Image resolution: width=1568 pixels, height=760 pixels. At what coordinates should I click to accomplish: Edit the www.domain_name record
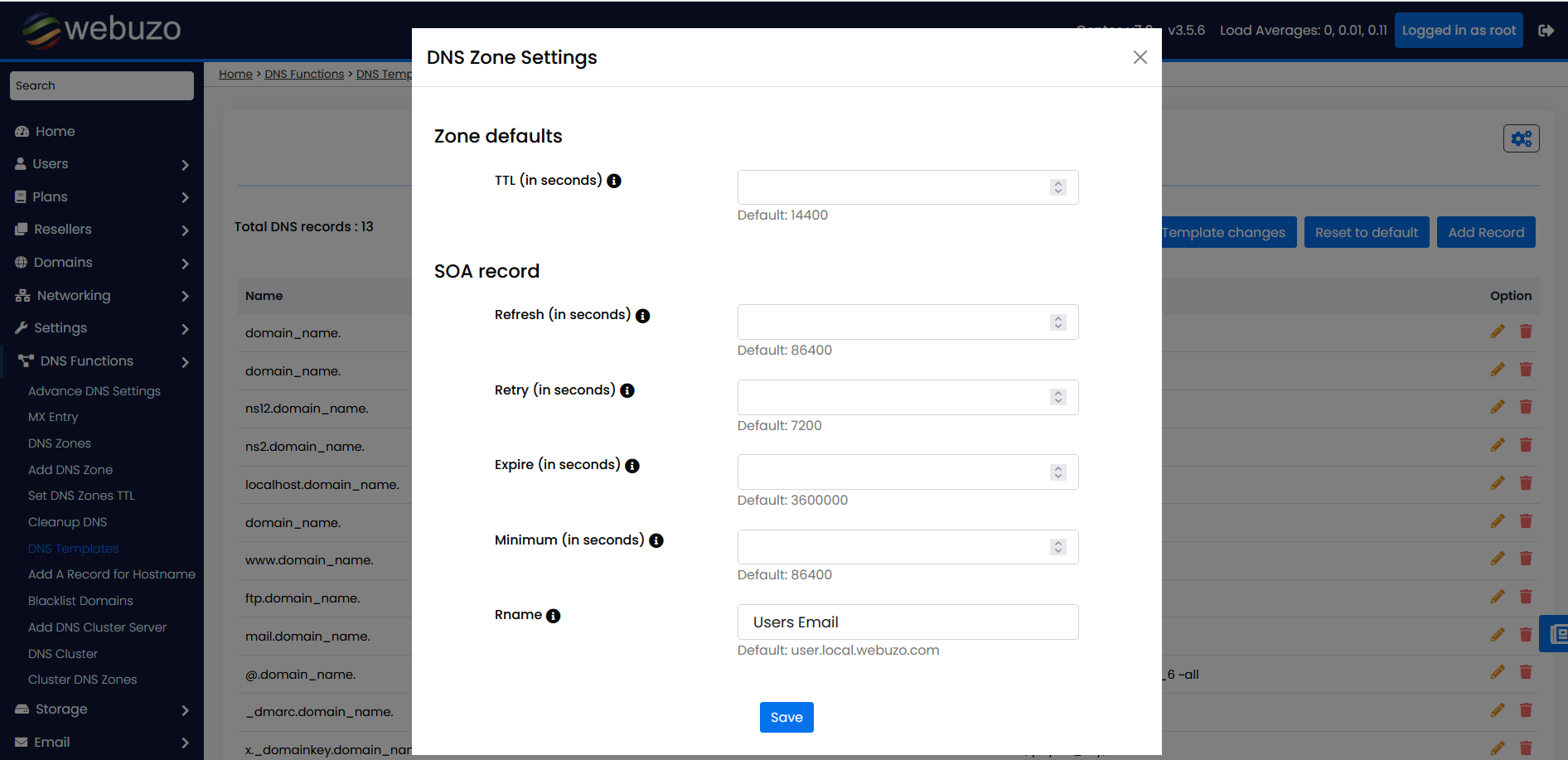(1498, 558)
